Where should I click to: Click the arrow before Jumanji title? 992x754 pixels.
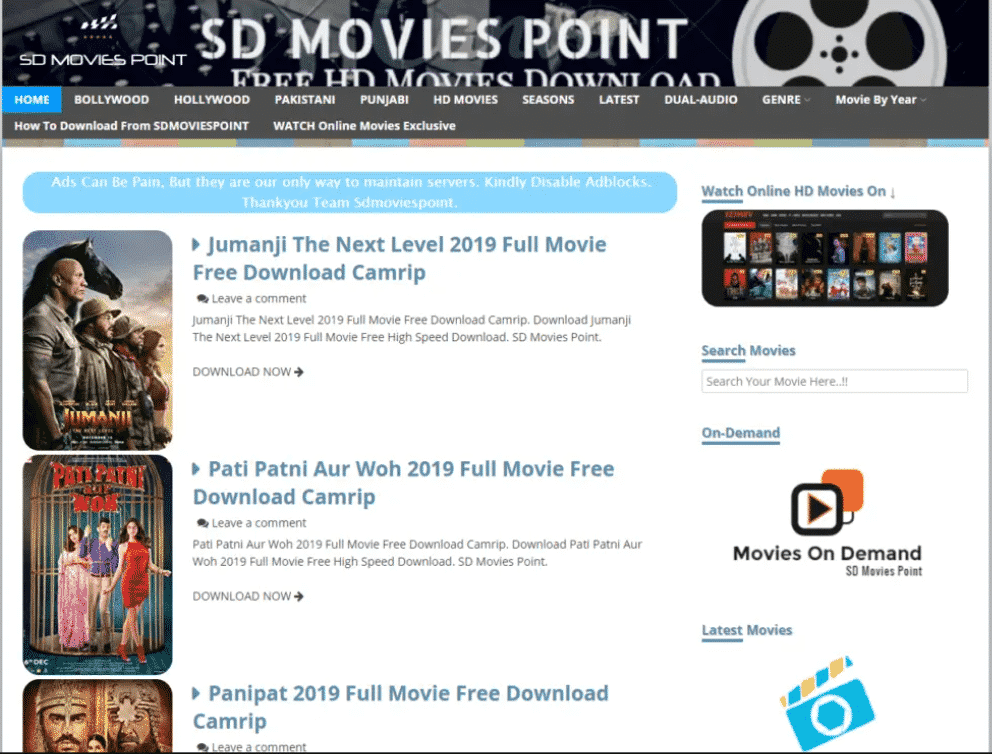[196, 244]
